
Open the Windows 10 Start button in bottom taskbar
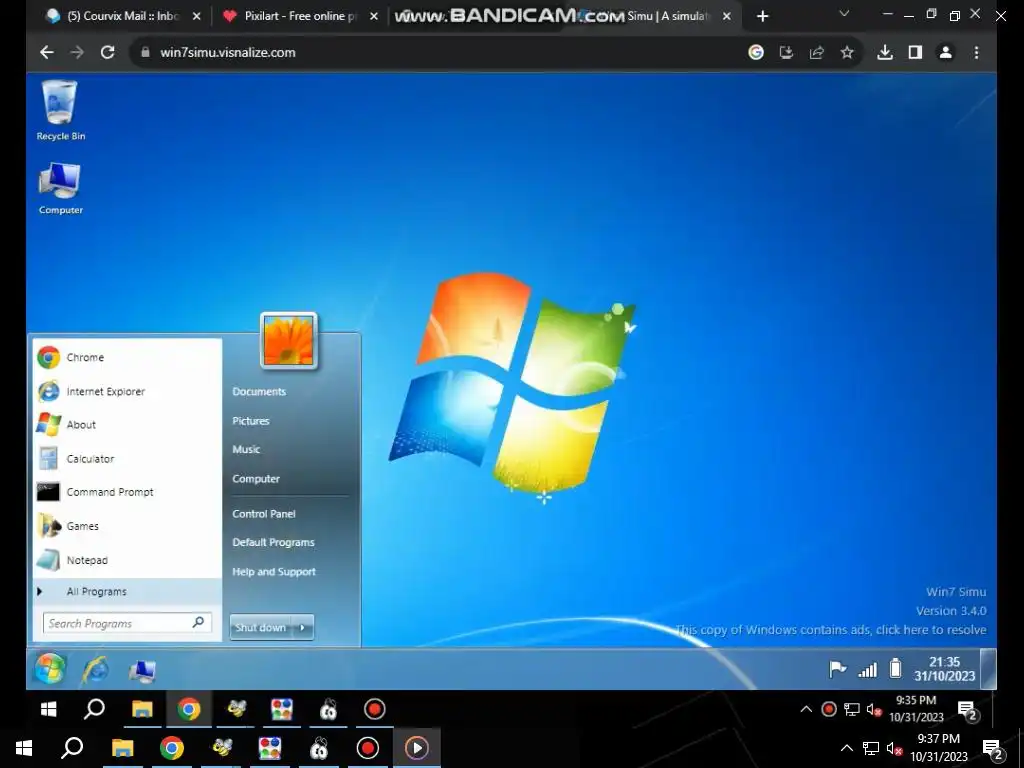(x=24, y=748)
